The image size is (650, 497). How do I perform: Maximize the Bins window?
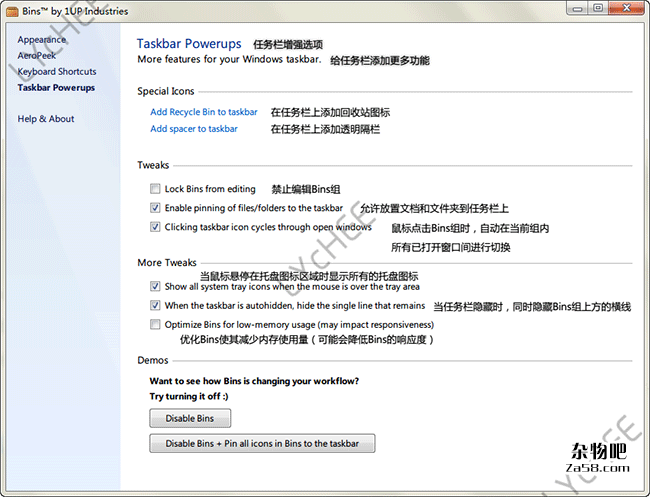point(598,8)
